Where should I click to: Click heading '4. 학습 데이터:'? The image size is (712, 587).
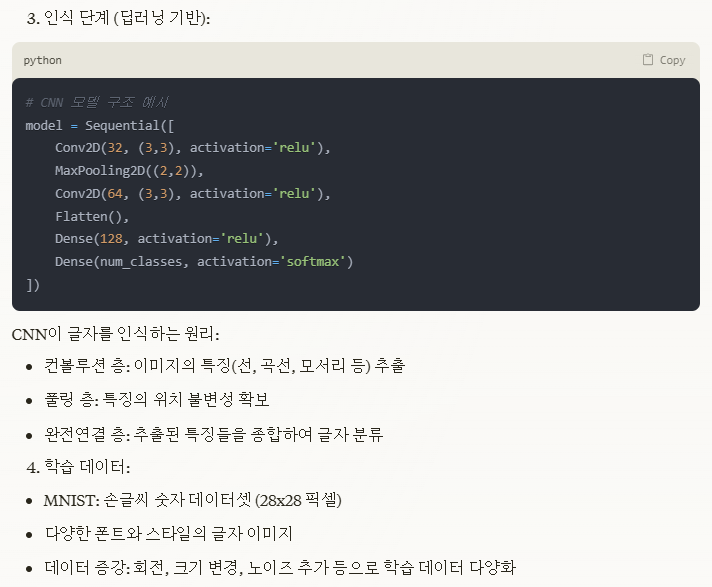(x=78, y=467)
